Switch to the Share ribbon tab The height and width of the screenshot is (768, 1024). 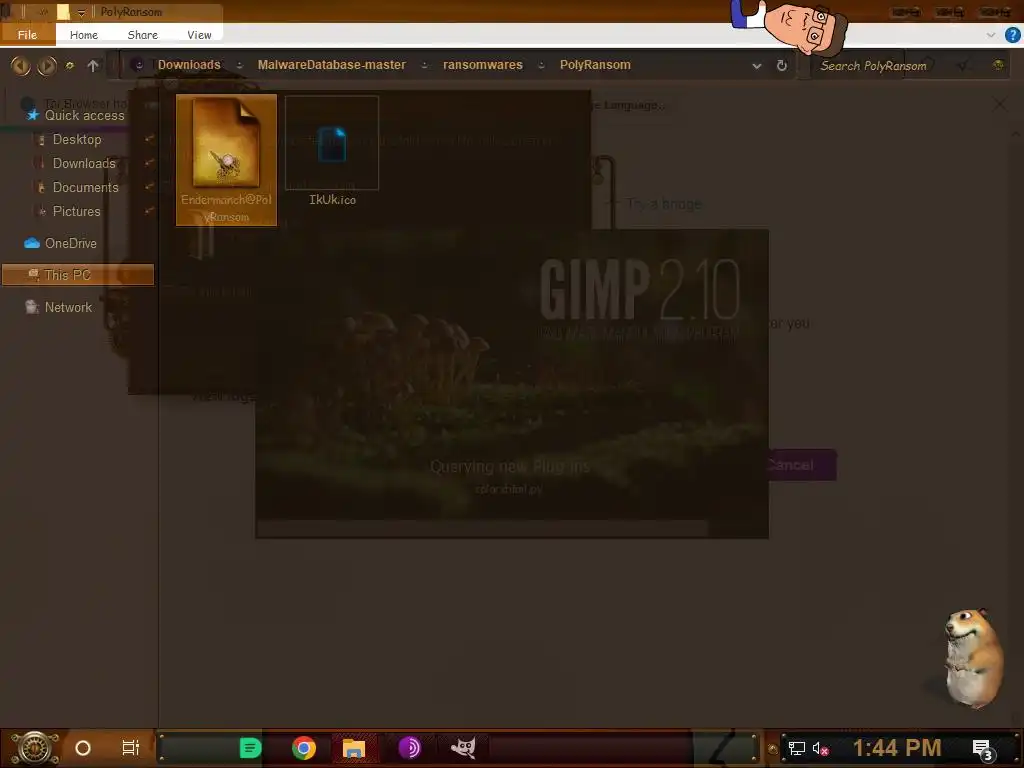pyautogui.click(x=142, y=35)
